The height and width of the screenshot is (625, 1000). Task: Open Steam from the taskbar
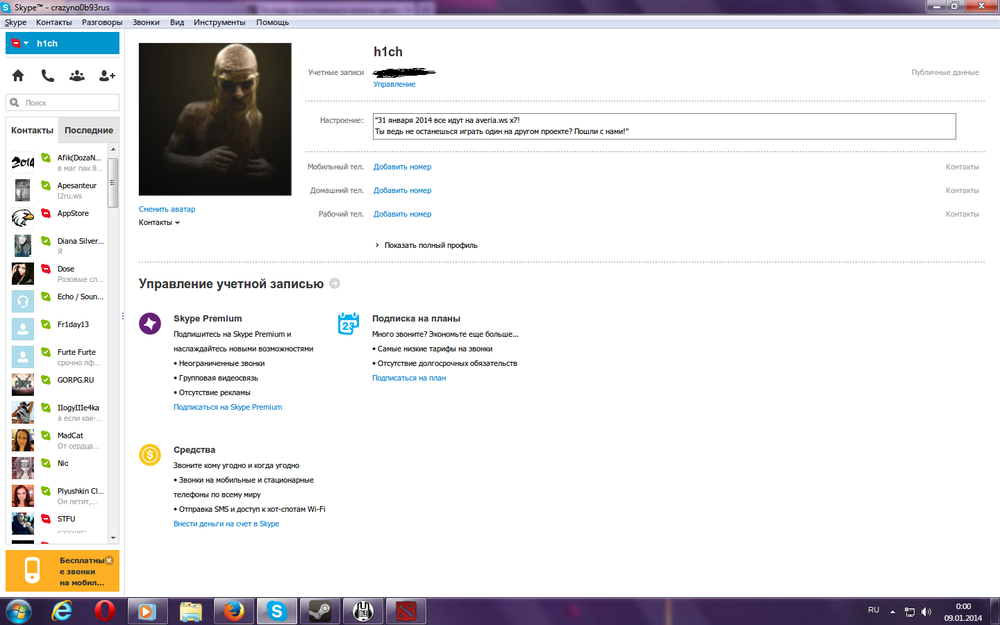319,609
